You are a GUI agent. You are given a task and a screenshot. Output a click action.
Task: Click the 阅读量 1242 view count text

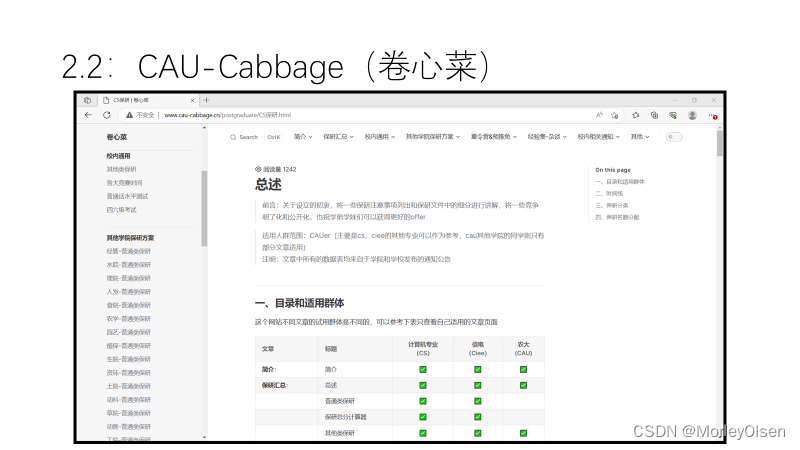[280, 169]
